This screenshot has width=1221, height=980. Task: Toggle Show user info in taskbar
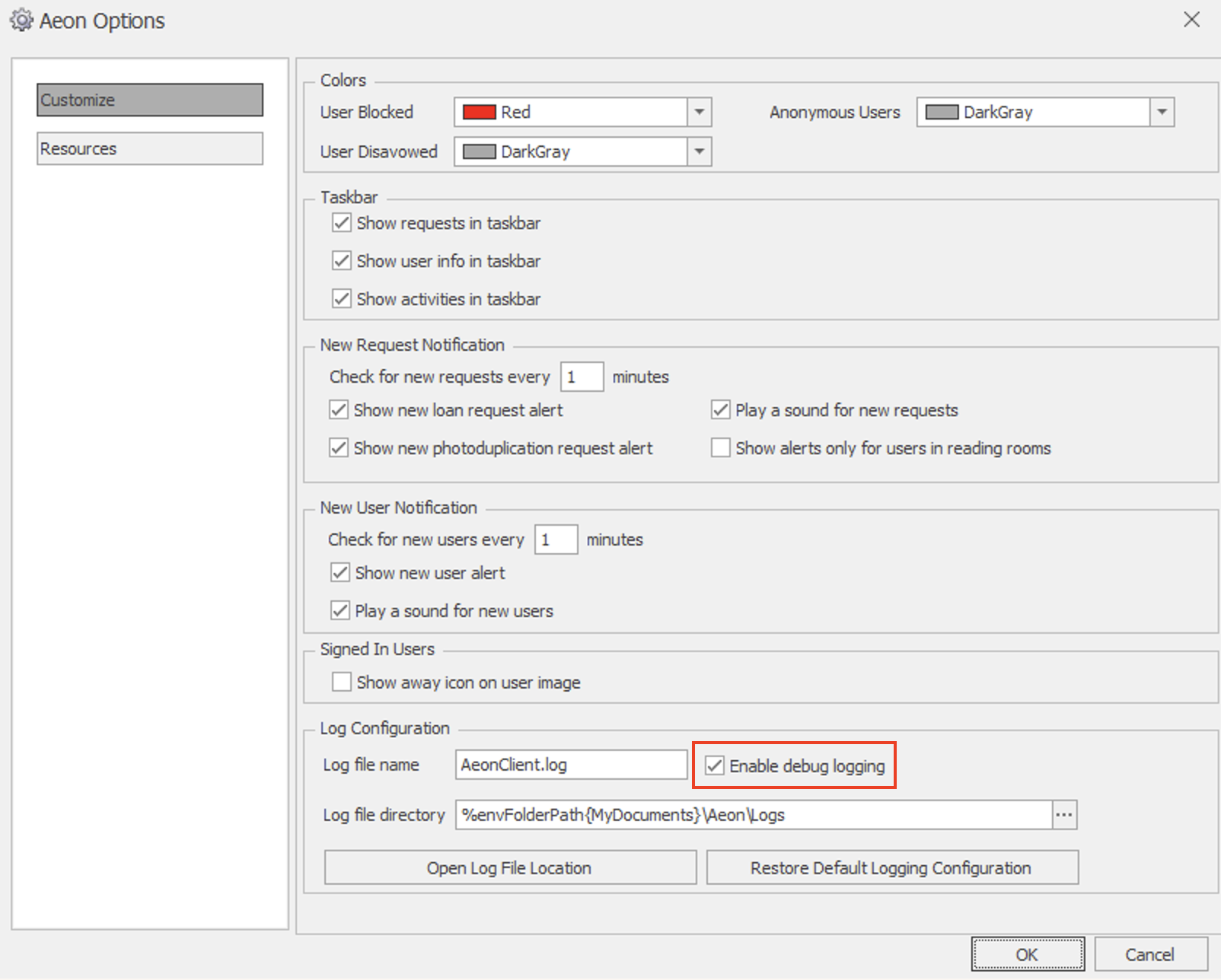click(341, 260)
